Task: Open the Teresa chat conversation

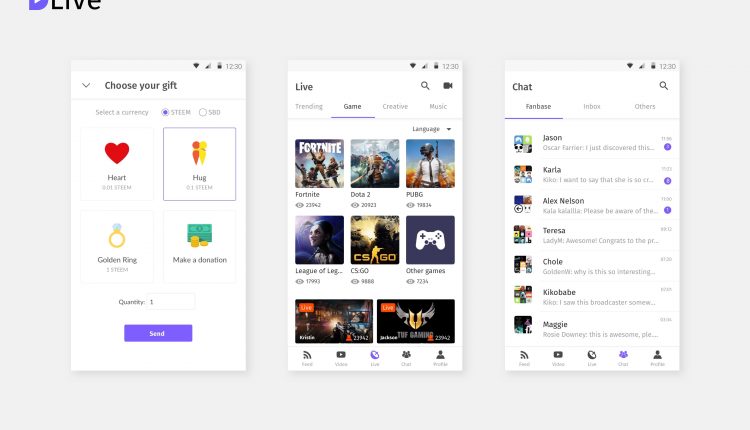Action: 592,235
